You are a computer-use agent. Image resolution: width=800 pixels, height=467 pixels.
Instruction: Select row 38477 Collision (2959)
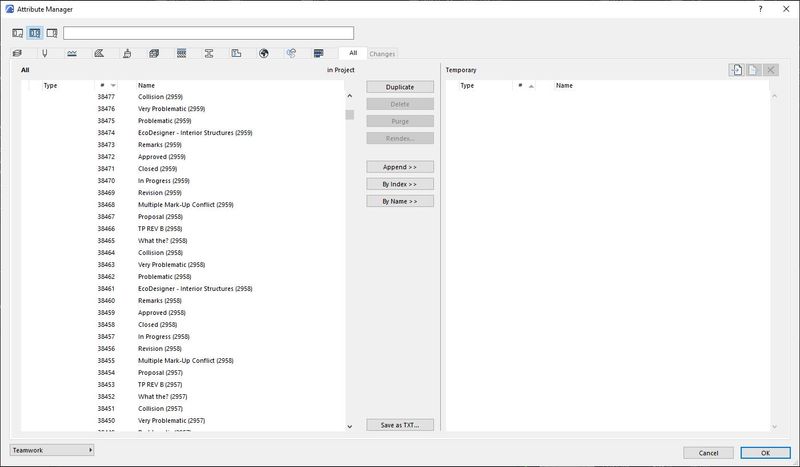pyautogui.click(x=183, y=96)
